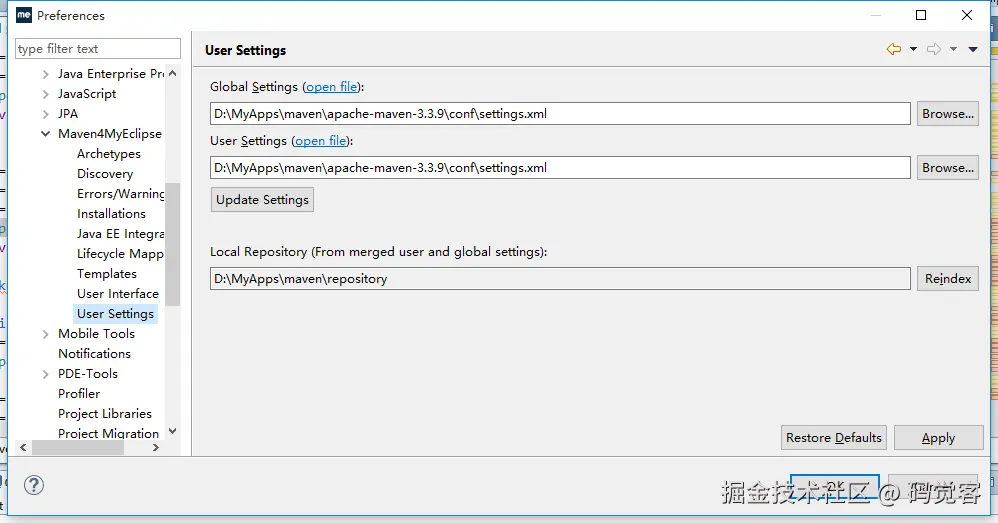Screen dimensions: 998x523
Task: Click the Global Settings open file link
Action: [x=332, y=87]
